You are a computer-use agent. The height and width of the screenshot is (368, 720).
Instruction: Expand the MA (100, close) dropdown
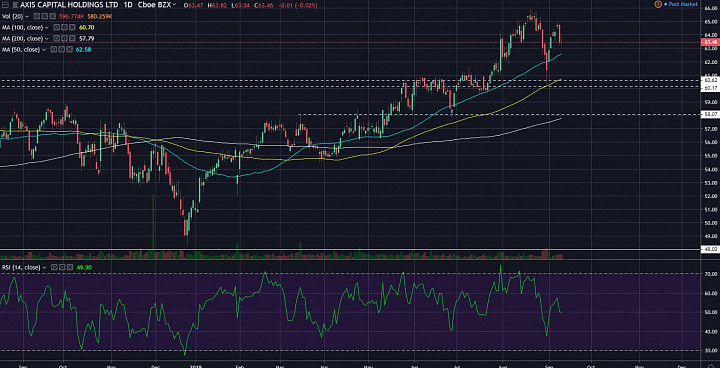(x=46, y=28)
